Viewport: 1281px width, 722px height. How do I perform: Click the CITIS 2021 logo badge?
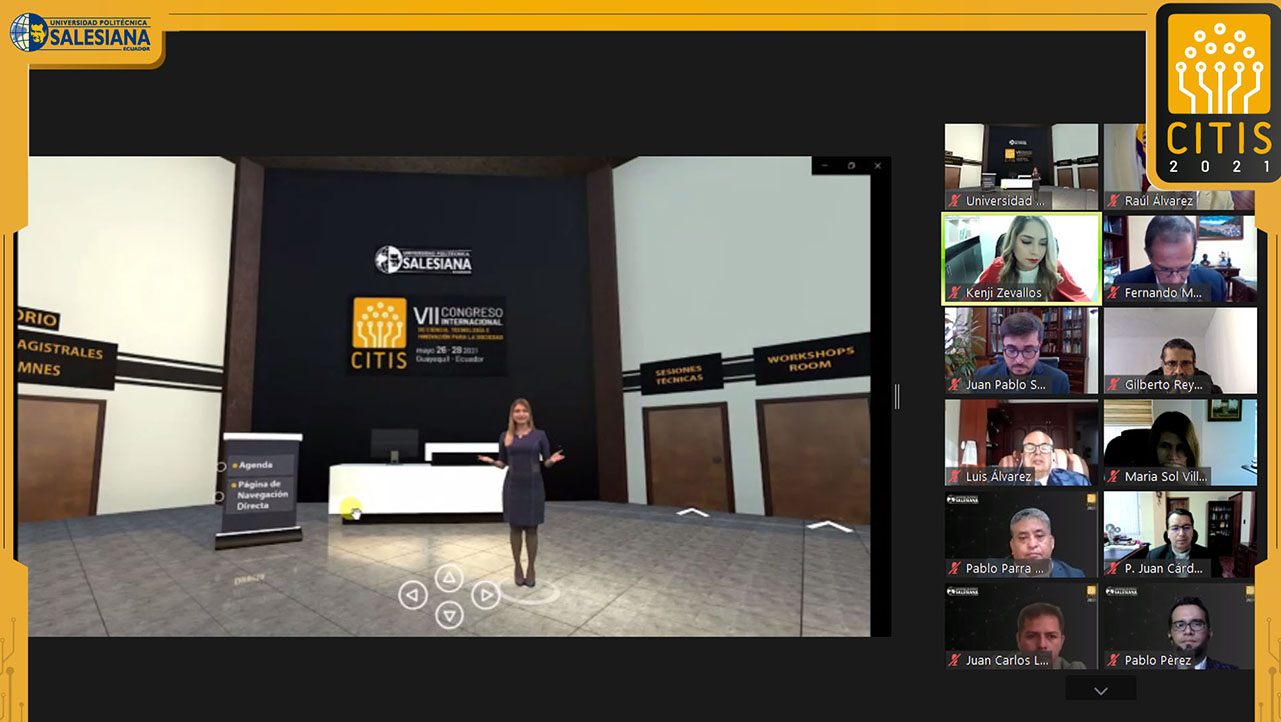coord(1219,95)
